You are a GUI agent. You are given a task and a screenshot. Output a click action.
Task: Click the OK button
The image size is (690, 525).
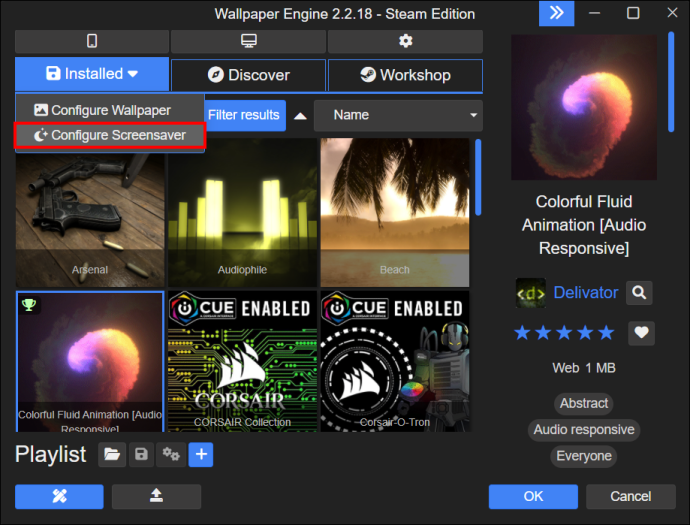pyautogui.click(x=533, y=496)
